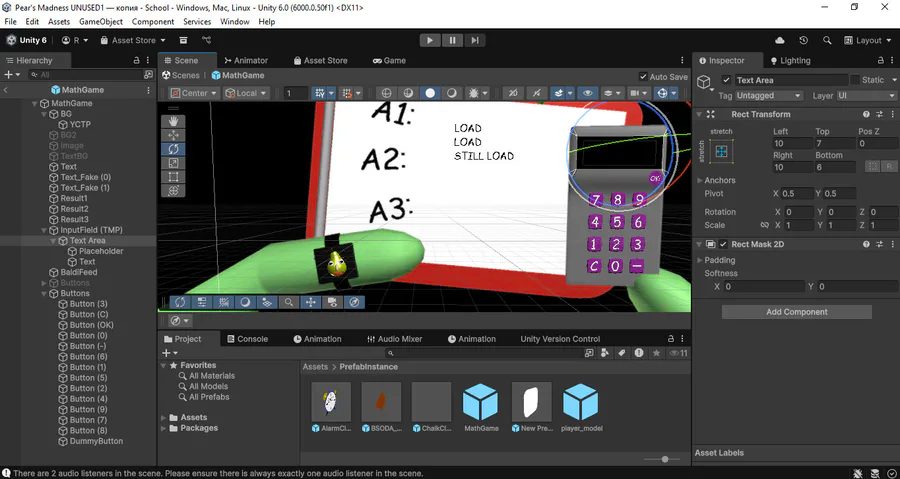Click Add Component button
The image size is (900, 479).
797,312
